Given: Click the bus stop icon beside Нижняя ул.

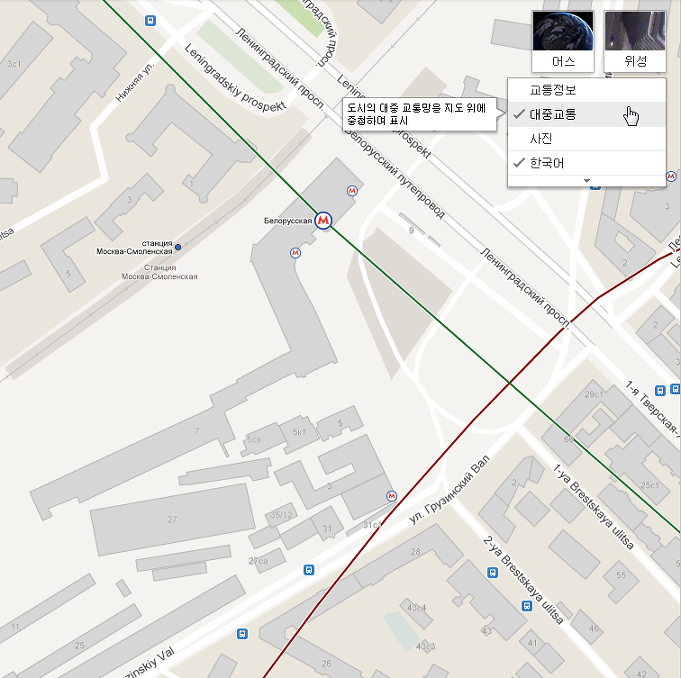Looking at the screenshot, I should (150, 20).
